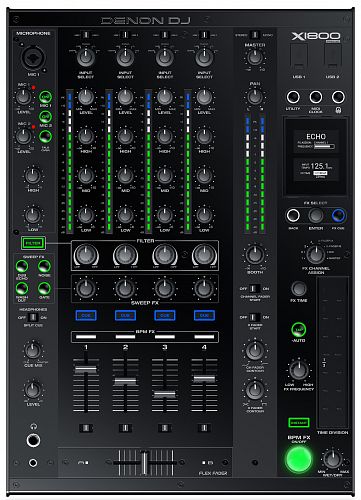Click the channel 3 Low EQ knob
Viewport: 361px width, 500px height.
pyautogui.click(x=165, y=215)
